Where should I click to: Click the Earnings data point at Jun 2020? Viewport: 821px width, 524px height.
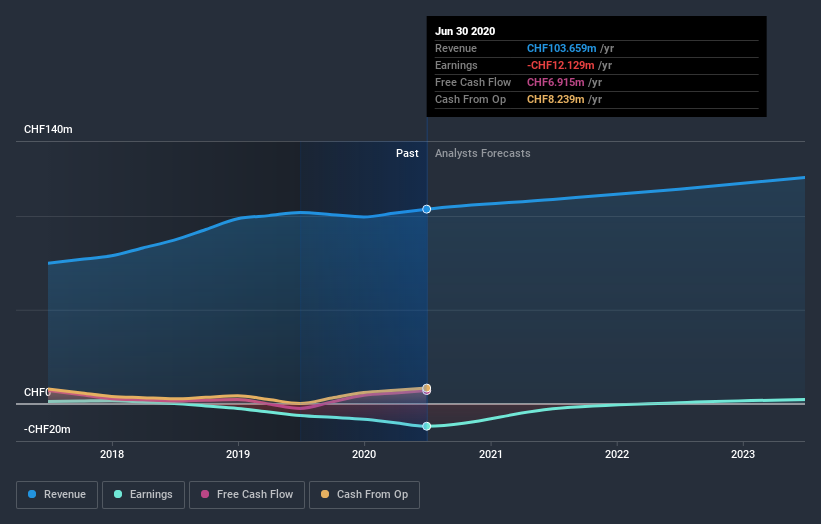(x=427, y=426)
